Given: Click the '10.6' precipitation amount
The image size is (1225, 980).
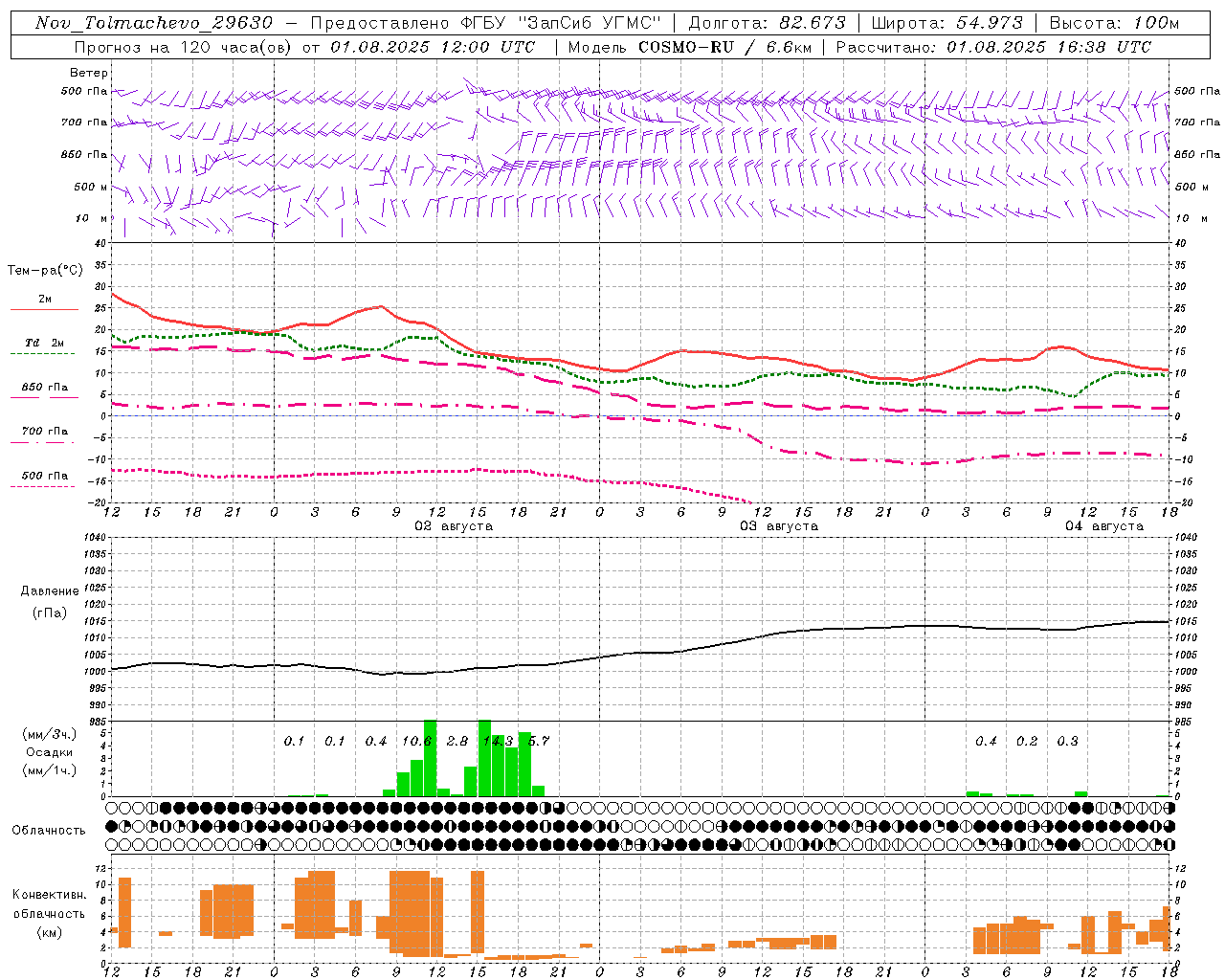Looking at the screenshot, I should pyautogui.click(x=416, y=741).
